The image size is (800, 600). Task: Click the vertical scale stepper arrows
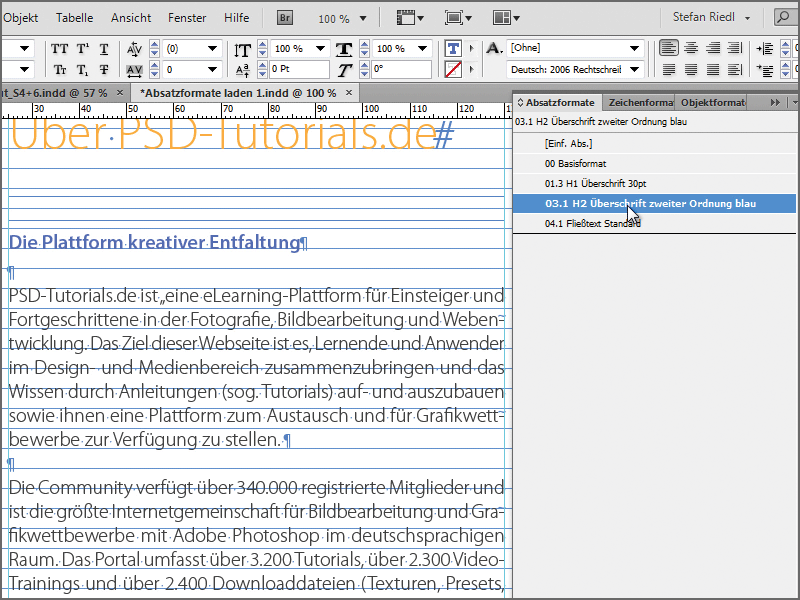(x=262, y=49)
